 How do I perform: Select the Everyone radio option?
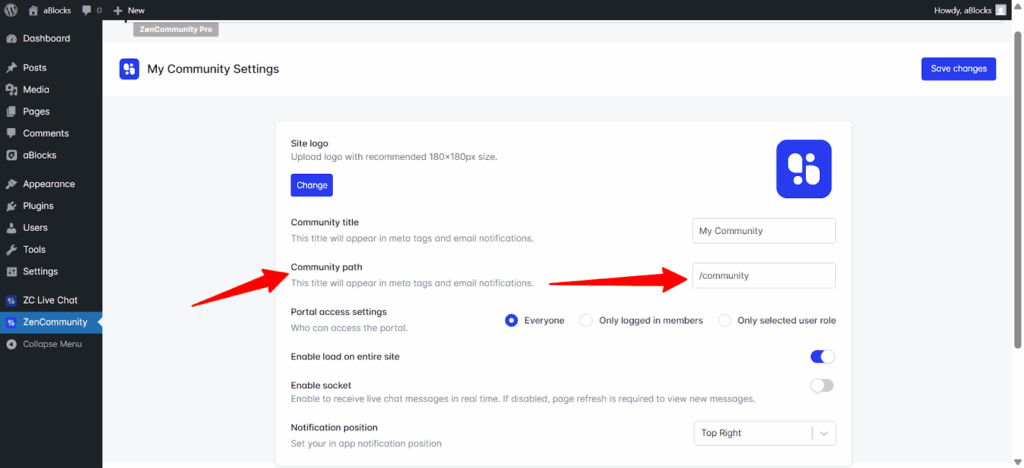coord(511,320)
